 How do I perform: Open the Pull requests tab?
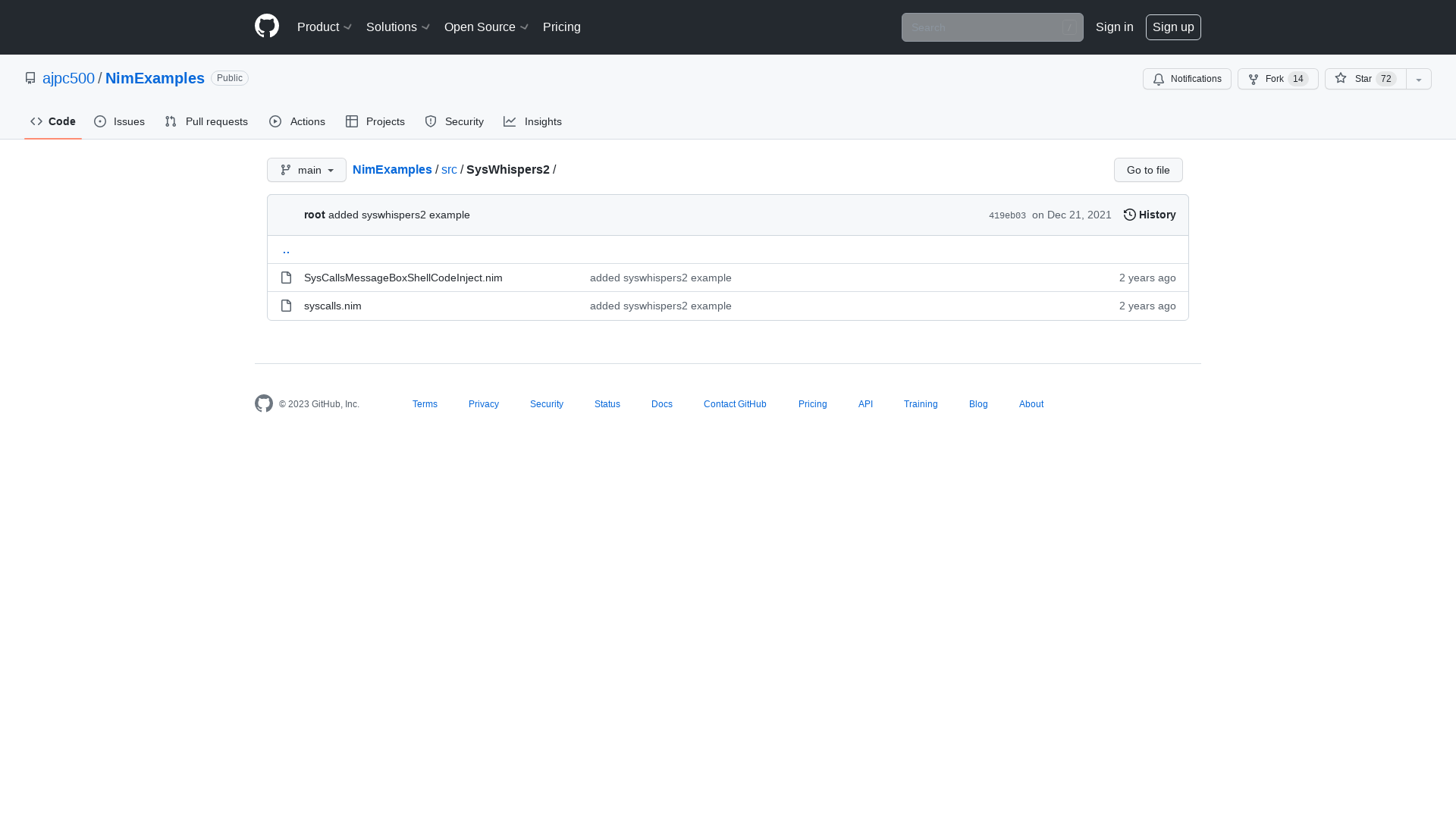click(206, 121)
